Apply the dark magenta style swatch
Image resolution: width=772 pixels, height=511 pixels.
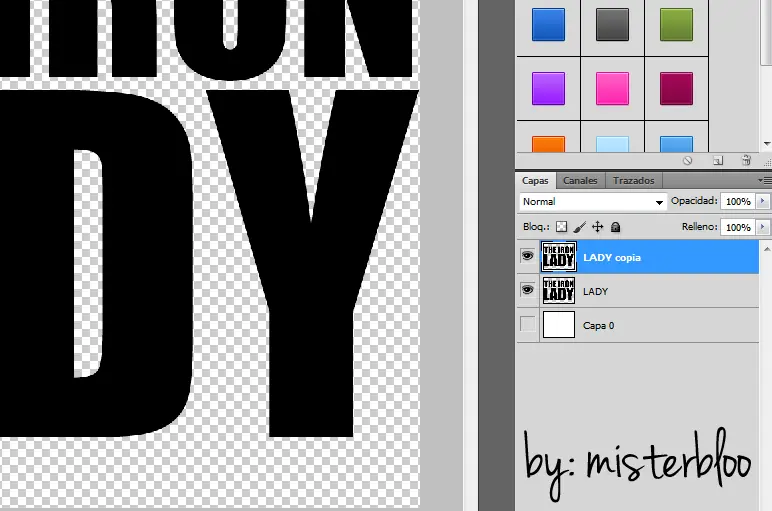tap(676, 89)
